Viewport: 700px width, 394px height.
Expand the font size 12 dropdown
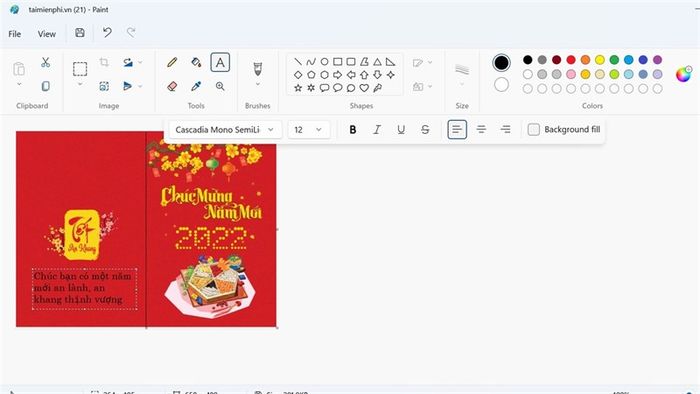[308, 129]
